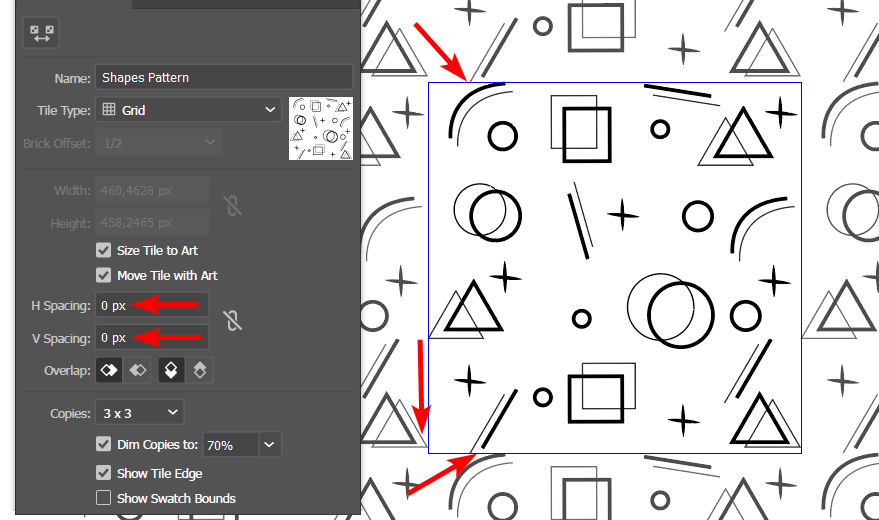The height and width of the screenshot is (520, 879).
Task: Activate the Pattern Tile Tool icon
Action: [x=42, y=33]
